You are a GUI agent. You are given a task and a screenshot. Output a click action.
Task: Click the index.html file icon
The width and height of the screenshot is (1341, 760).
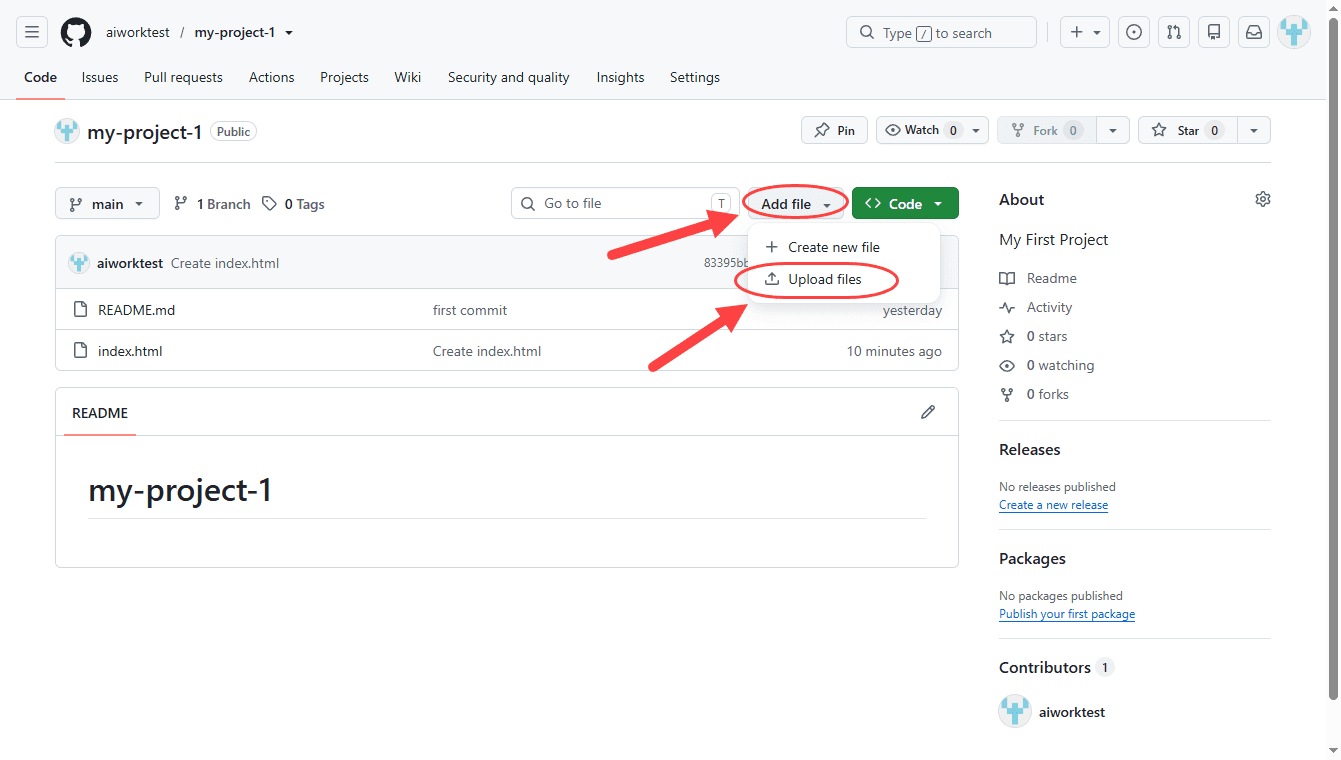click(81, 351)
